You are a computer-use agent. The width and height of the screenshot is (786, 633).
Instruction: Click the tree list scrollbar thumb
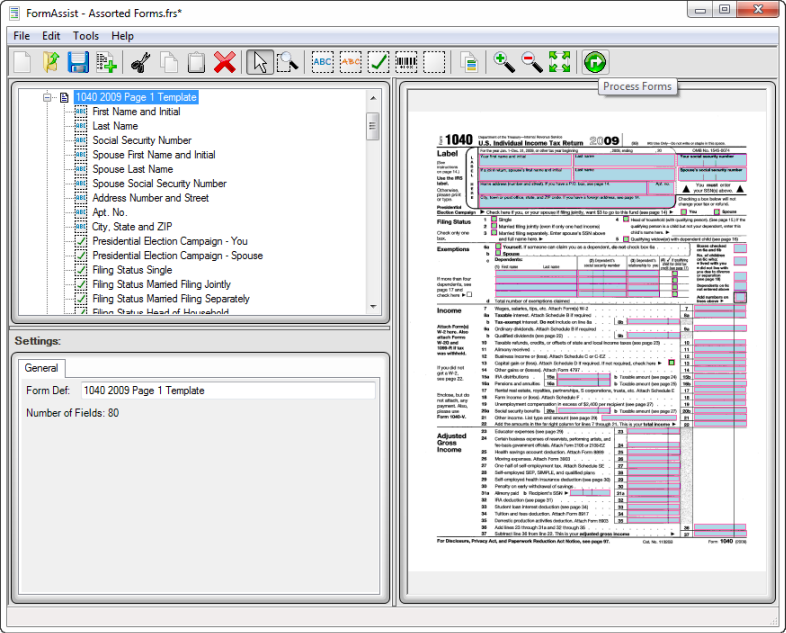pyautogui.click(x=373, y=126)
